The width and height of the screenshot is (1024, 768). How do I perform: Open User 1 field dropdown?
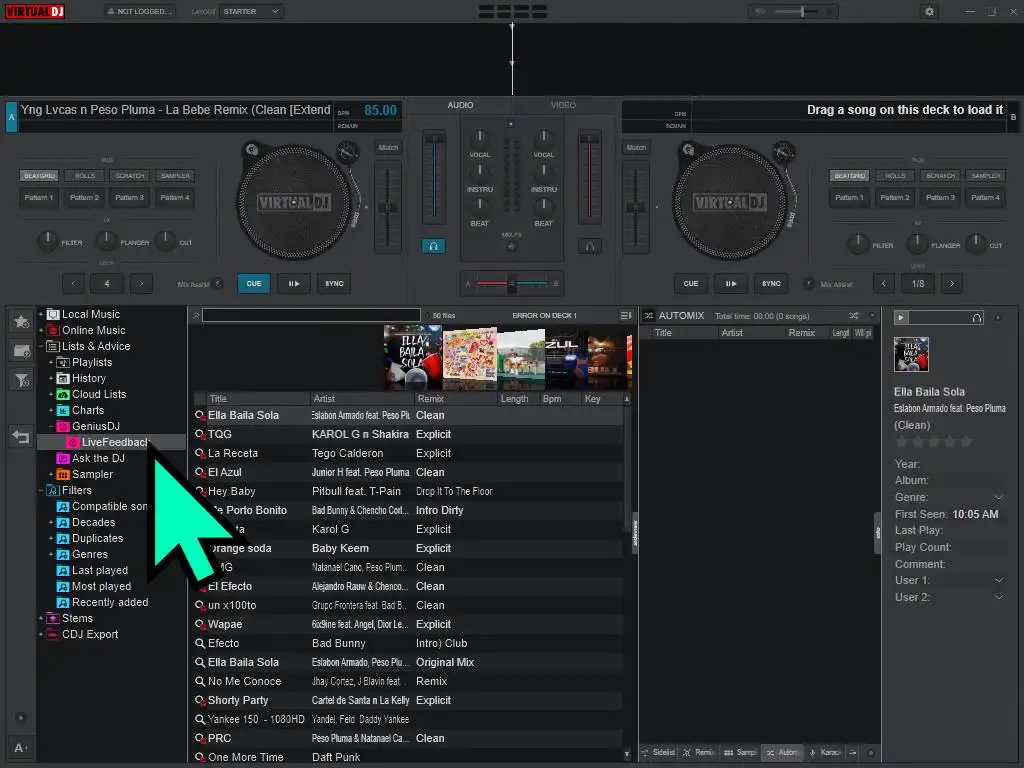[999, 581]
